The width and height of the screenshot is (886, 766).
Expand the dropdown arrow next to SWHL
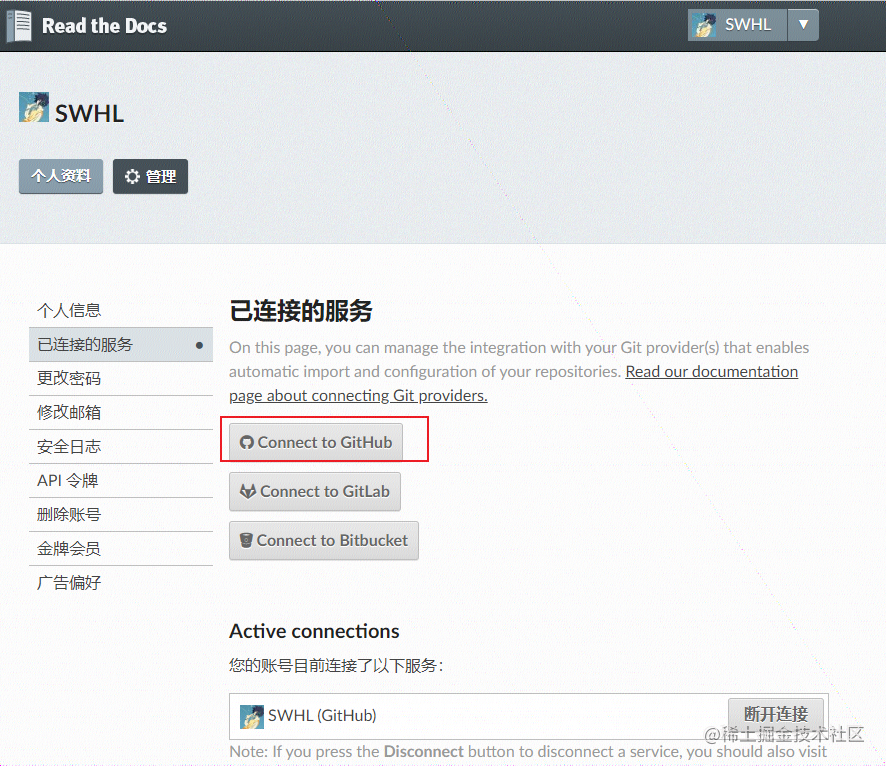(x=803, y=25)
